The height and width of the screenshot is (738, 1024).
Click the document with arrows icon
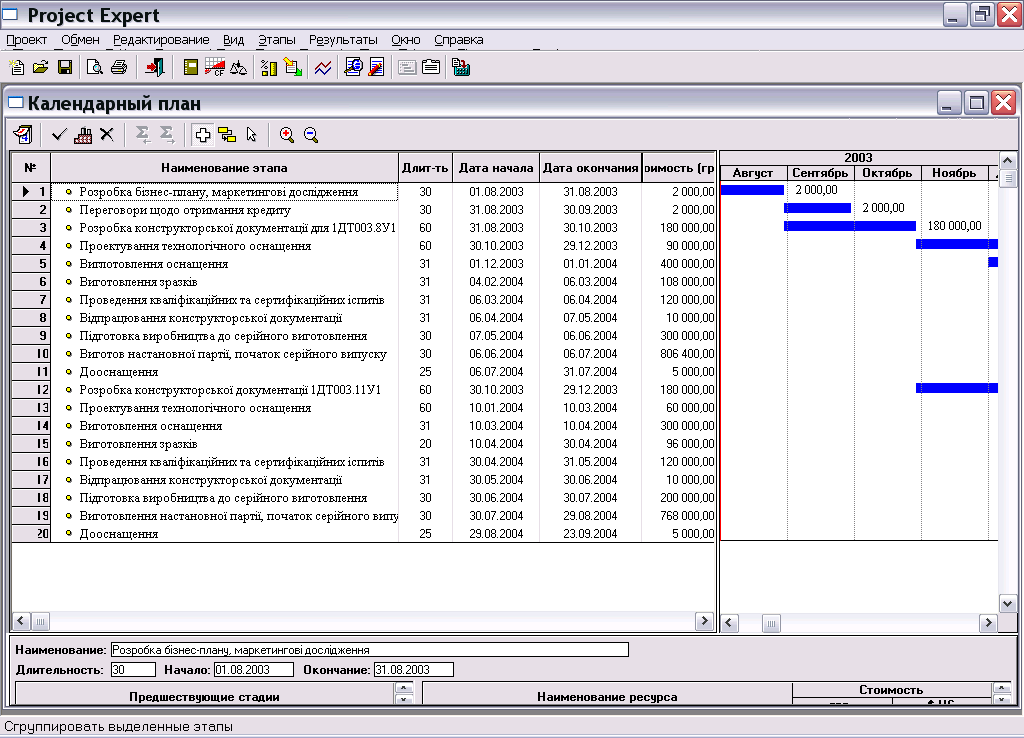point(293,67)
